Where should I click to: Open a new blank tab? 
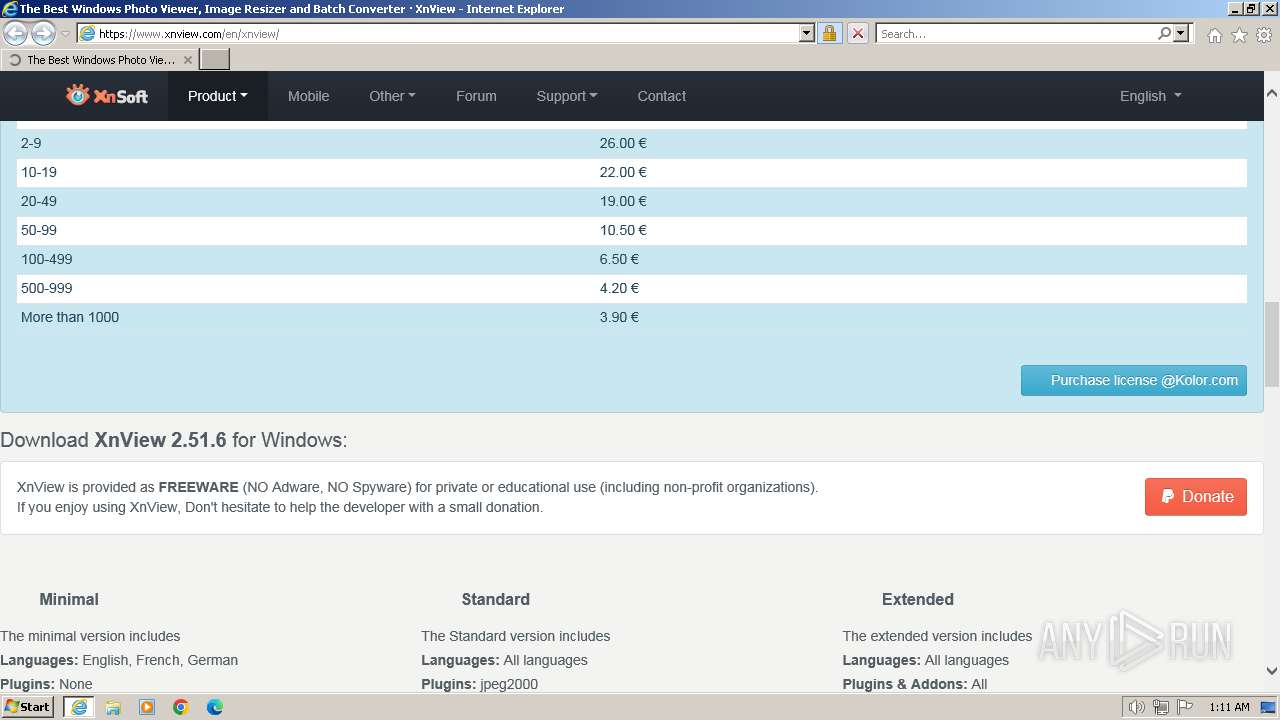(215, 60)
